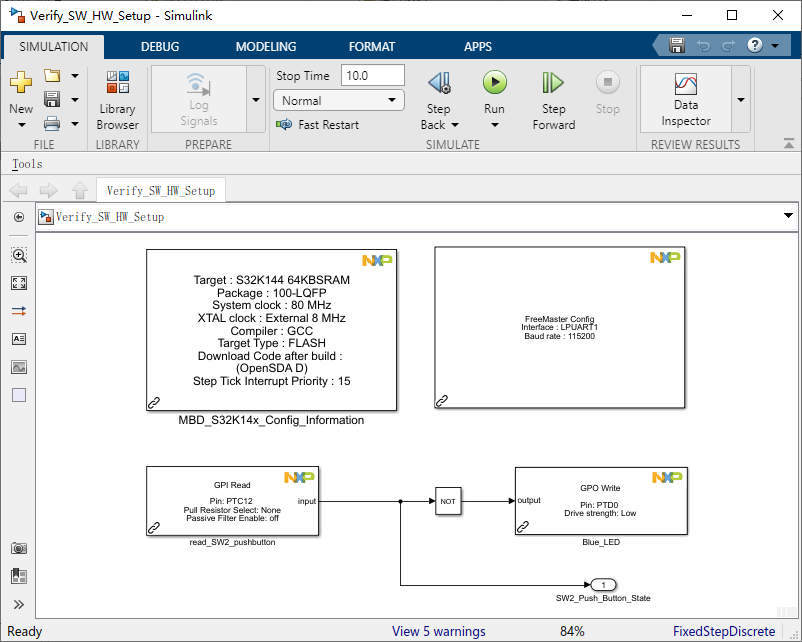This screenshot has height=642, width=802.
Task: Switch to the FORMAT tab
Action: [372, 47]
